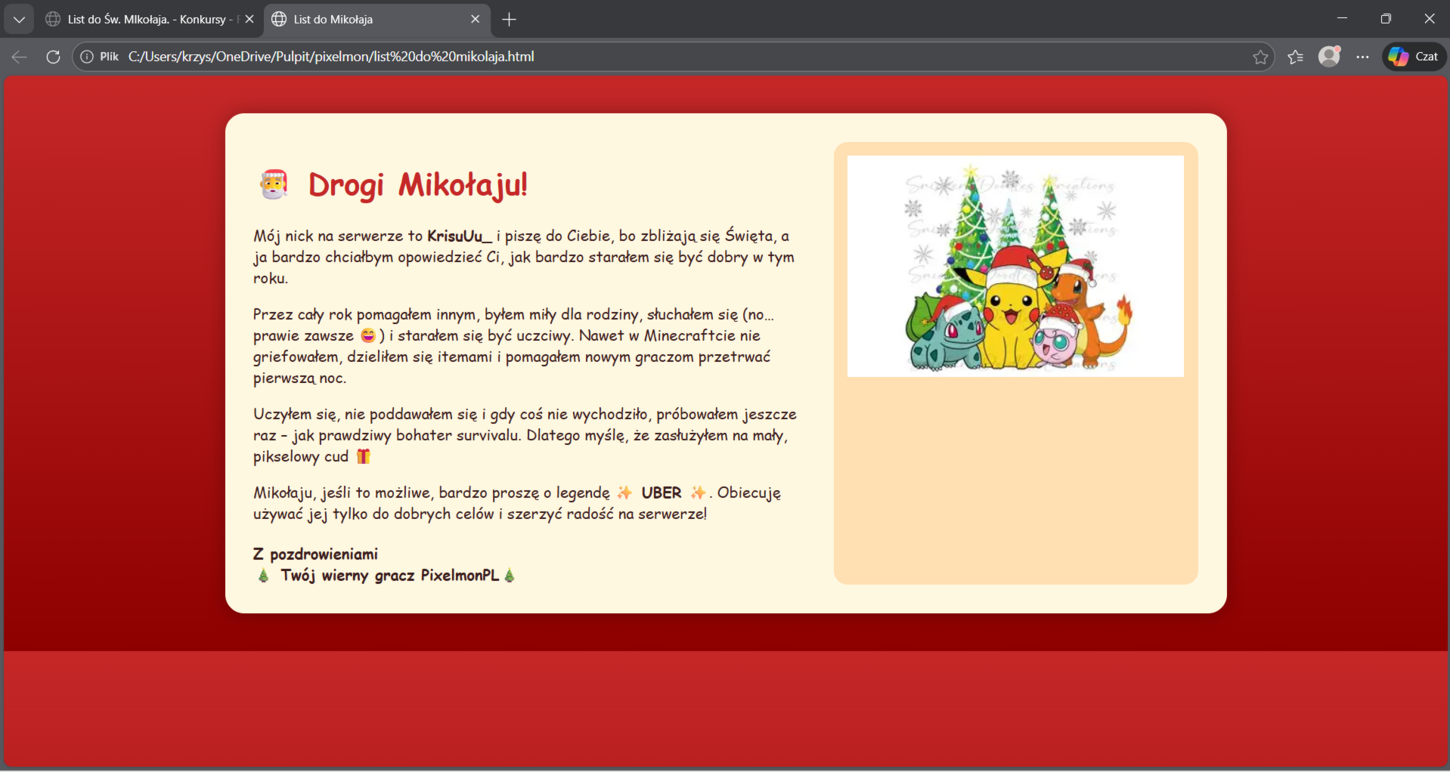Open the user profile avatar
Image resolution: width=1450 pixels, height=772 pixels.
click(1329, 57)
